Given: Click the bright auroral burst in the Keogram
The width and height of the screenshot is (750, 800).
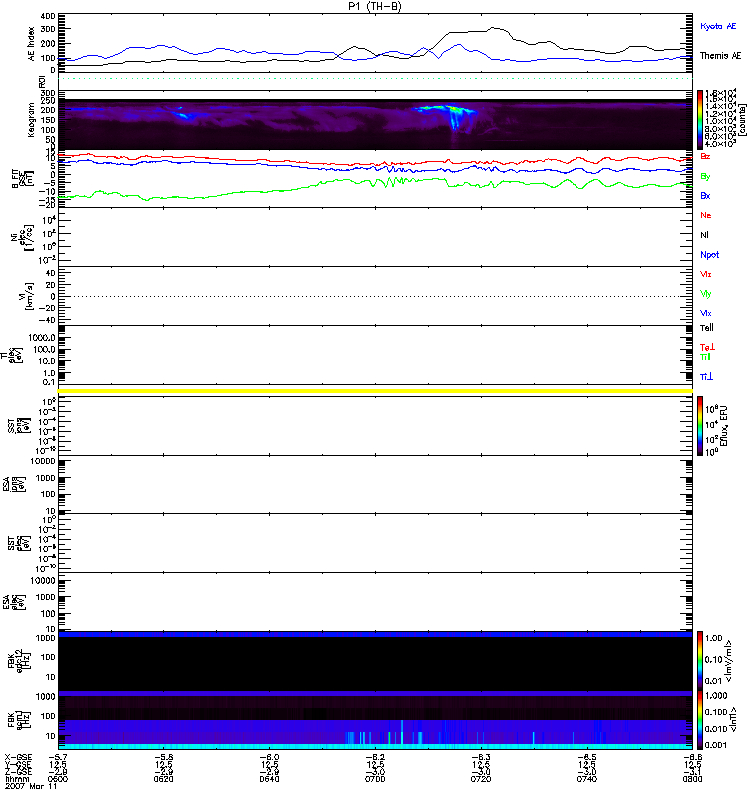Looking at the screenshot, I should tap(452, 115).
